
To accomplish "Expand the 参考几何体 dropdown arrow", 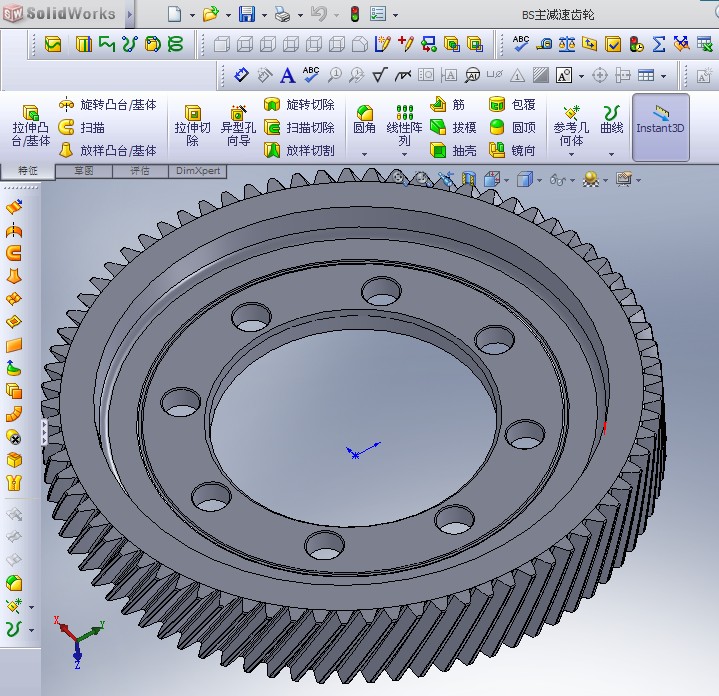I will pos(571,155).
